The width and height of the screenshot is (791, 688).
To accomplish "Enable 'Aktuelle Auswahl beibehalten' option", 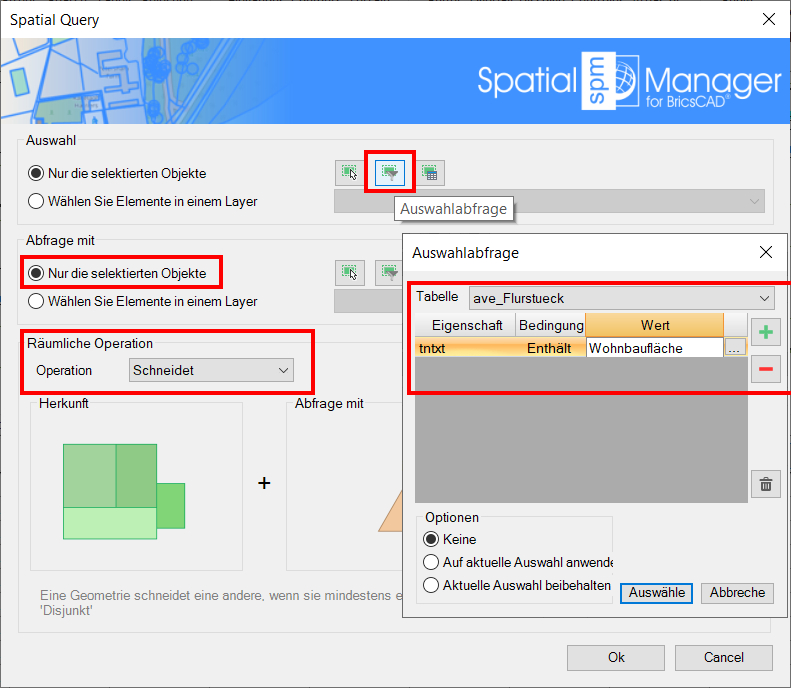I will point(431,585).
